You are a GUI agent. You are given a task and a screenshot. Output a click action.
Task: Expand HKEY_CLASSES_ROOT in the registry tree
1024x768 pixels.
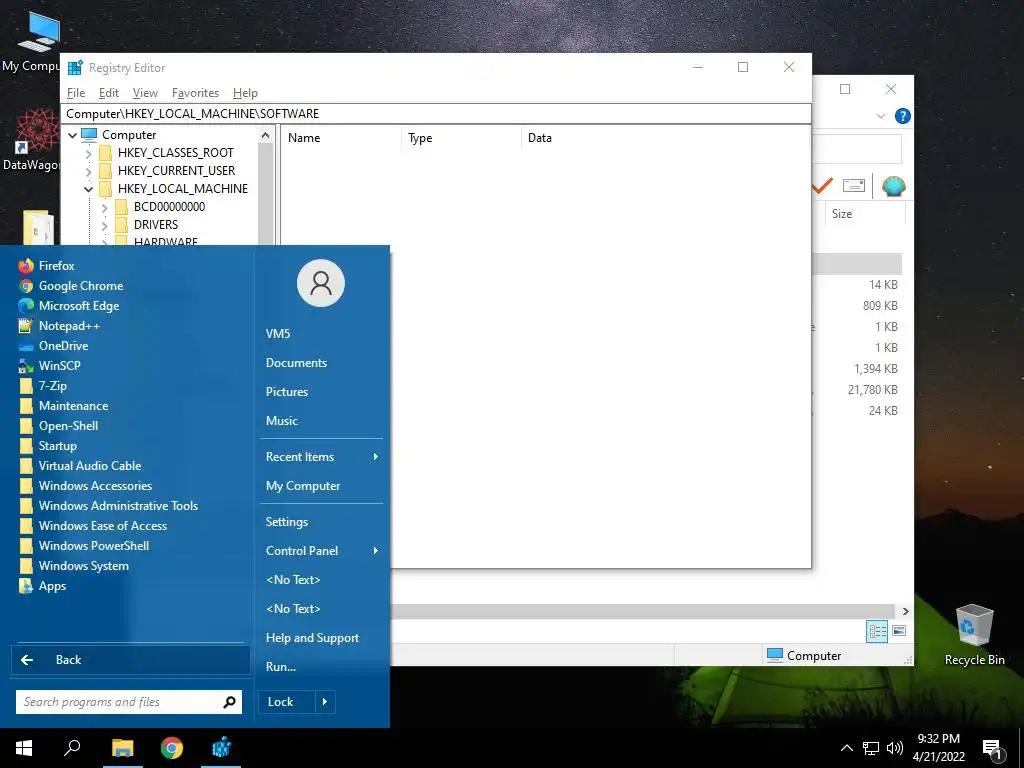pos(89,153)
